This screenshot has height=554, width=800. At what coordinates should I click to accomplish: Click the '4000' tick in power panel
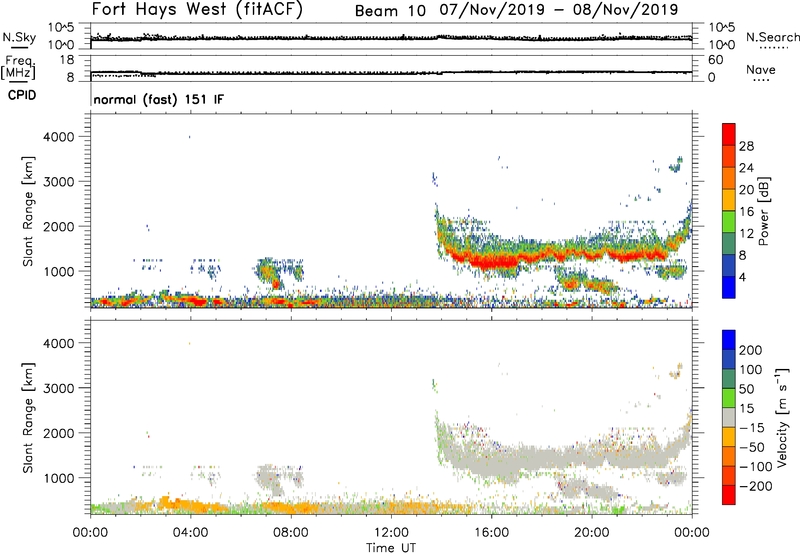[59, 137]
